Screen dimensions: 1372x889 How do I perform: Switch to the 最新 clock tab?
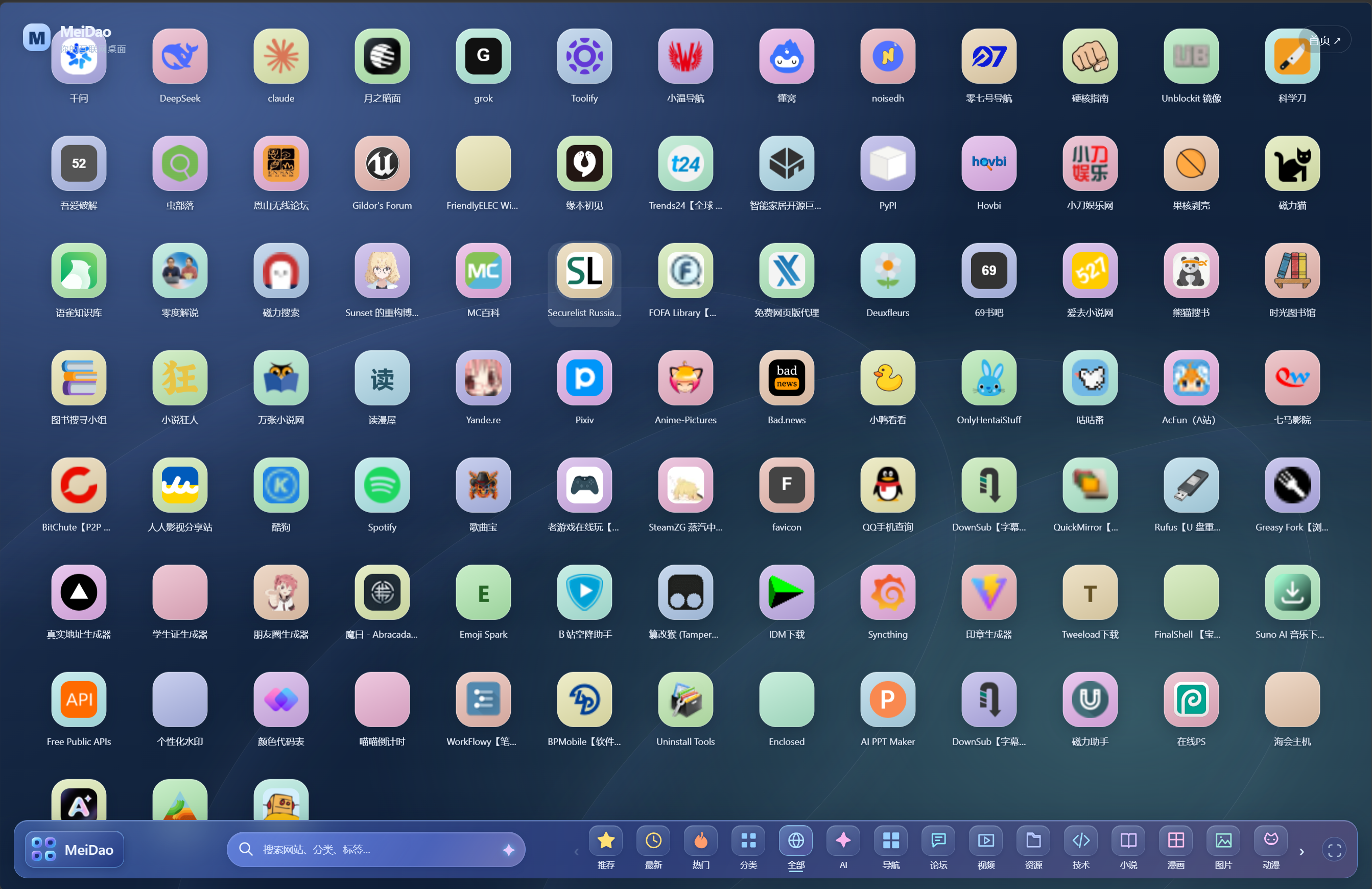(x=653, y=849)
